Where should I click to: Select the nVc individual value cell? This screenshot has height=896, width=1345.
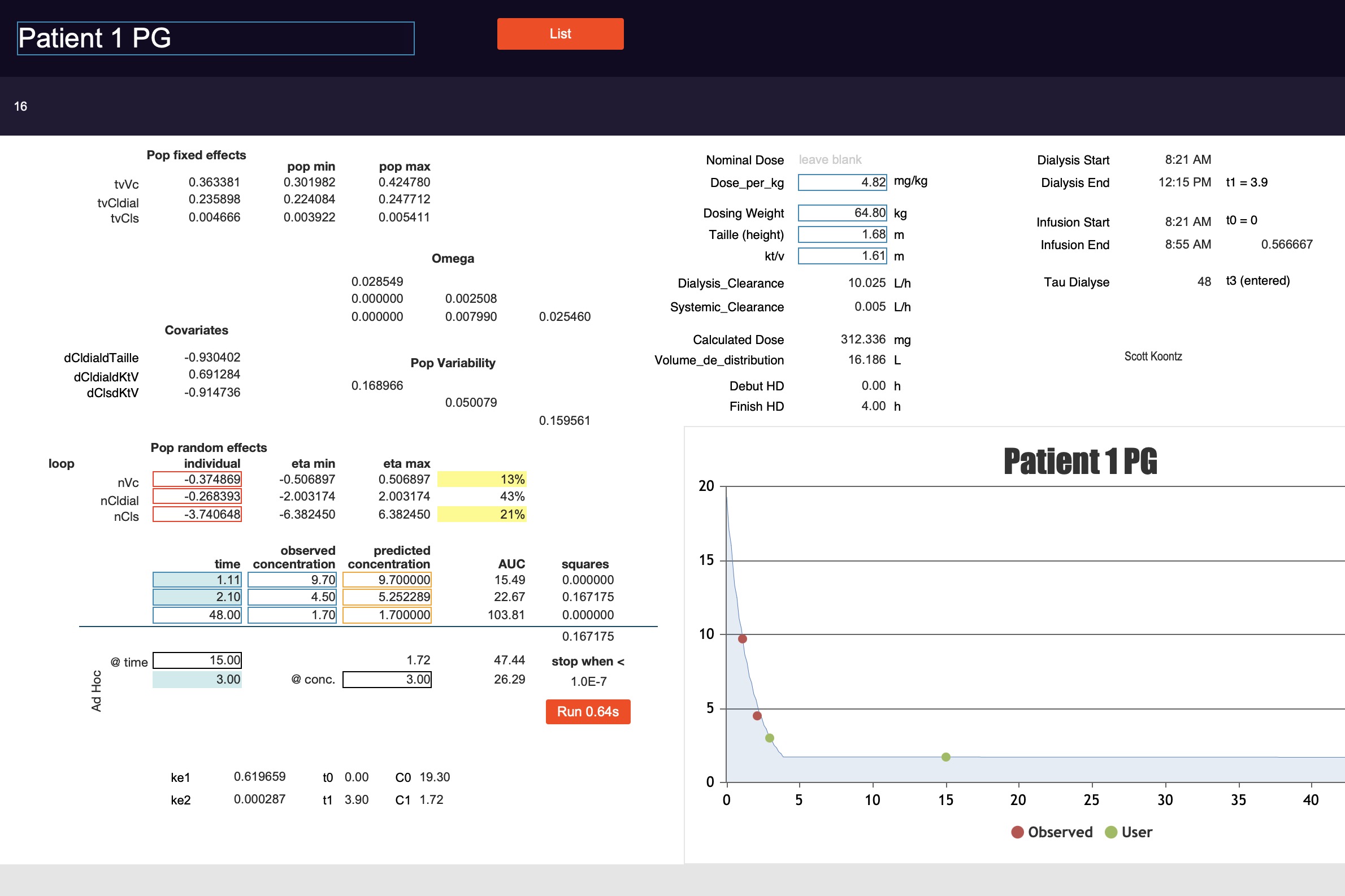click(x=197, y=479)
